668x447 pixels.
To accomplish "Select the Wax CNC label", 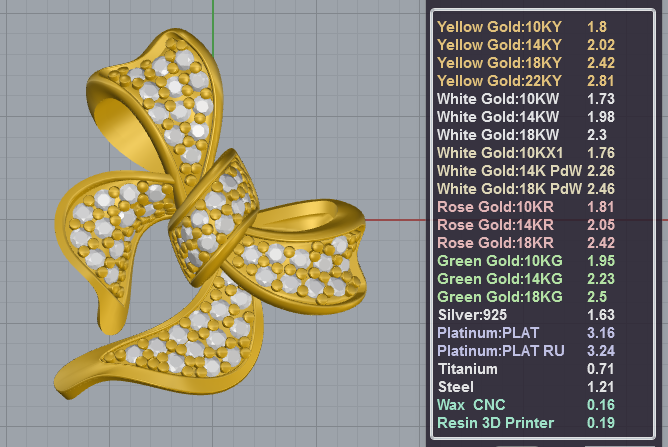I will (x=472, y=405).
